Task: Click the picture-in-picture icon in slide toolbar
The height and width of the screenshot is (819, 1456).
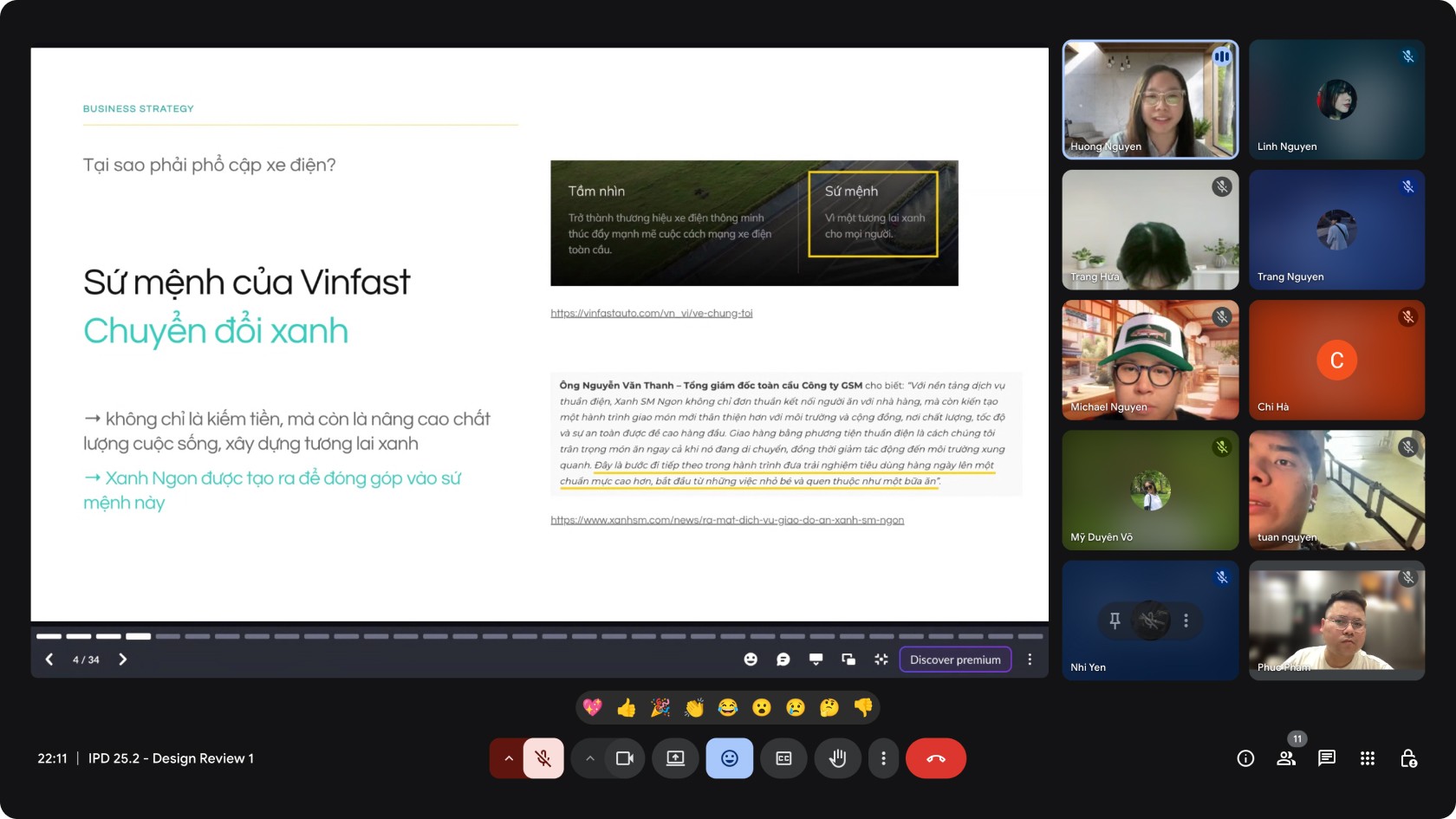Action: coord(848,660)
